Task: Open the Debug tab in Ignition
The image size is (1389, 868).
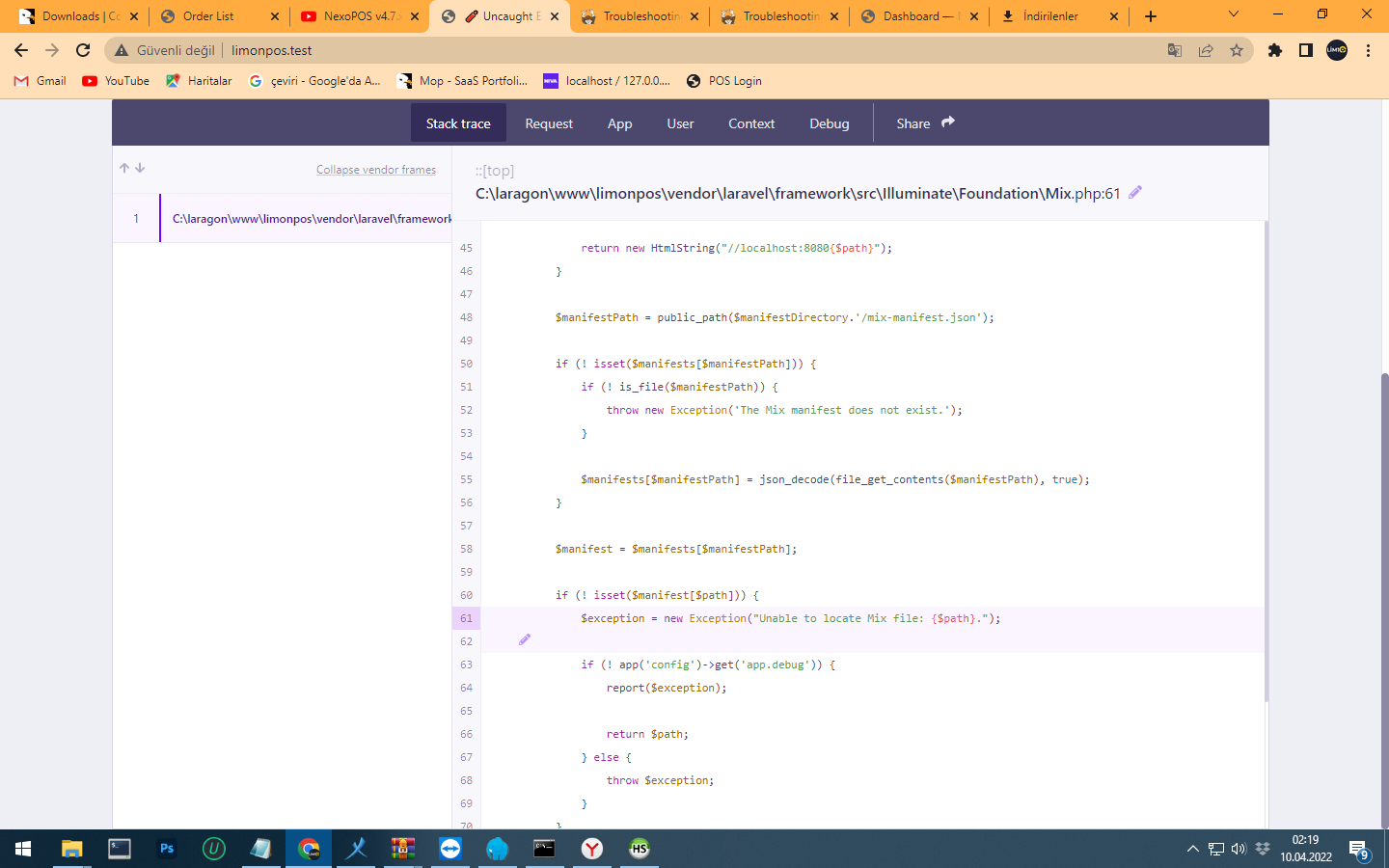Action: [x=829, y=122]
